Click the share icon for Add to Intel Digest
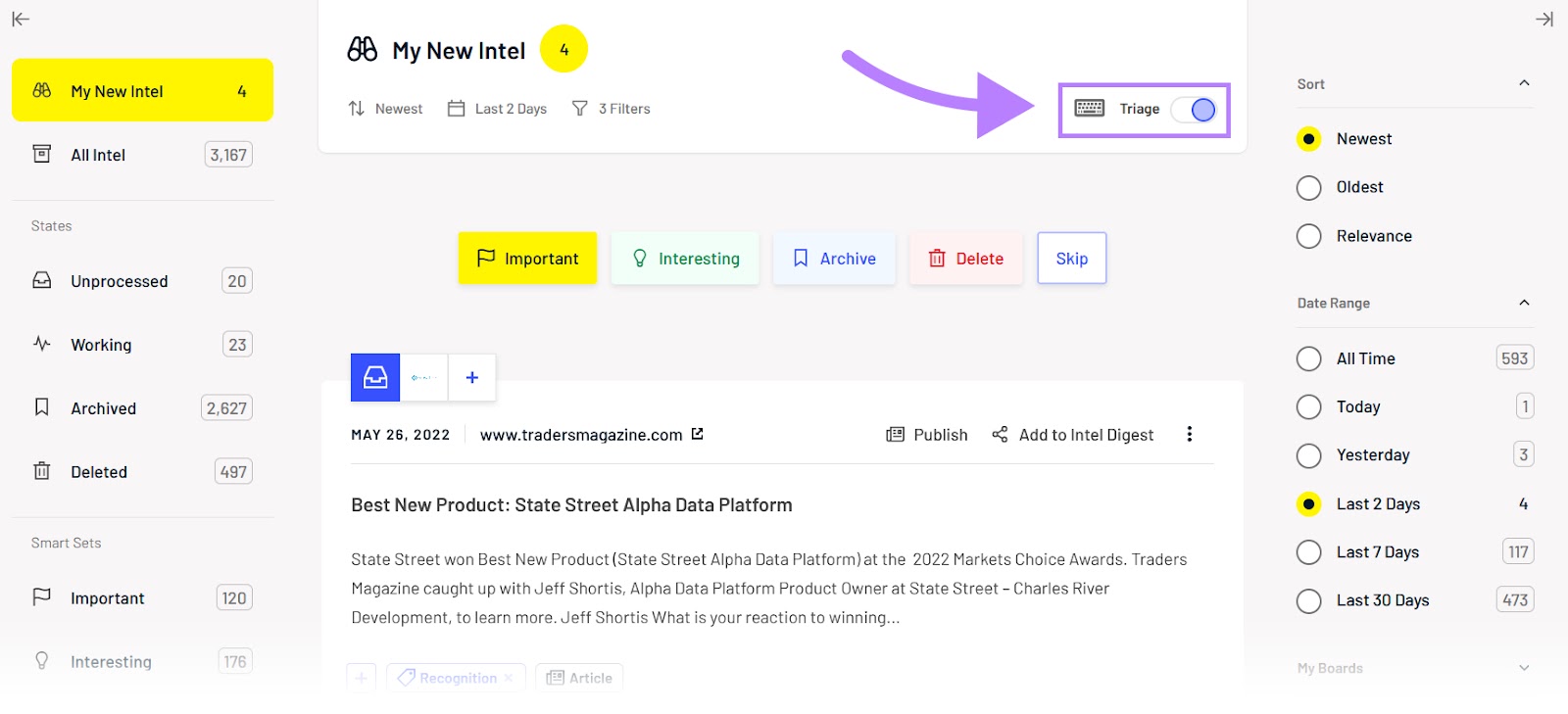Screen dimensions: 1568x714 point(1000,434)
